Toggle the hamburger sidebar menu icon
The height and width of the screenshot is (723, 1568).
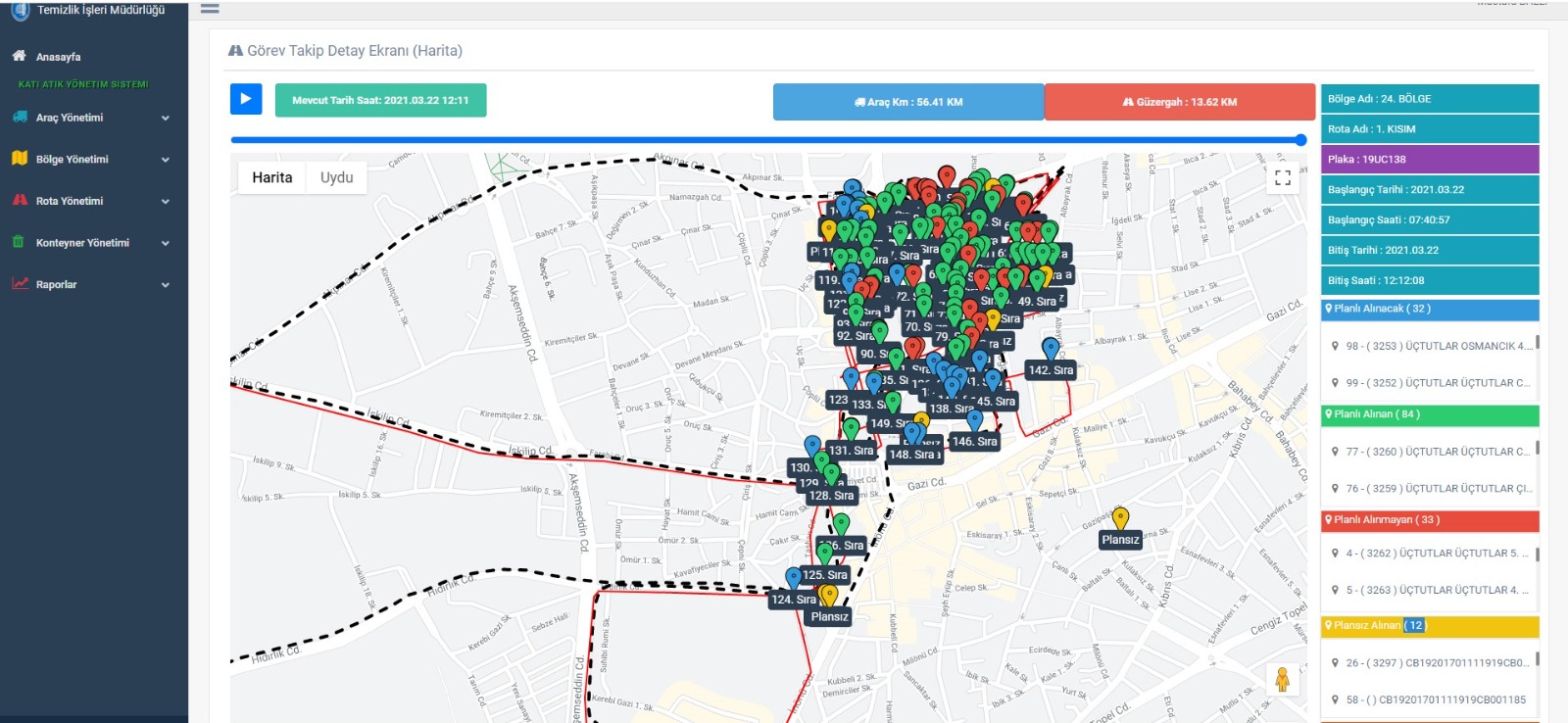[x=210, y=9]
